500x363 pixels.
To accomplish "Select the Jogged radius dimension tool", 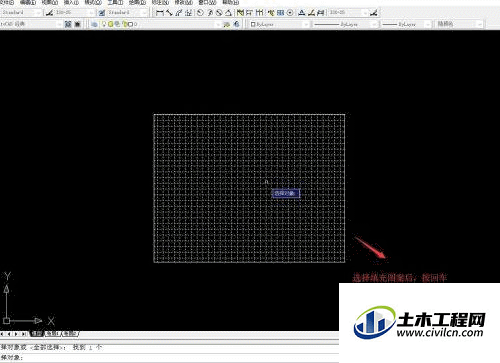I will click(x=210, y=13).
